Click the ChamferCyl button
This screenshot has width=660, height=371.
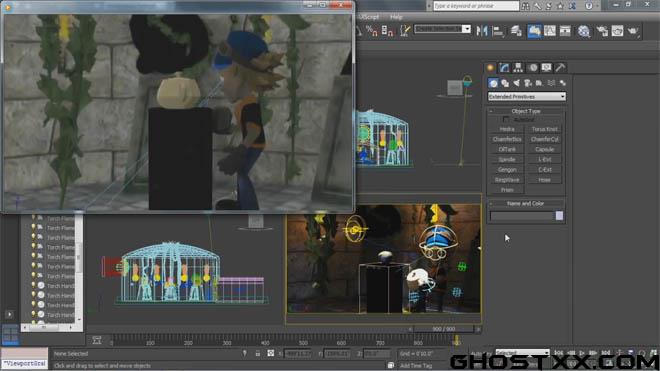pos(545,139)
